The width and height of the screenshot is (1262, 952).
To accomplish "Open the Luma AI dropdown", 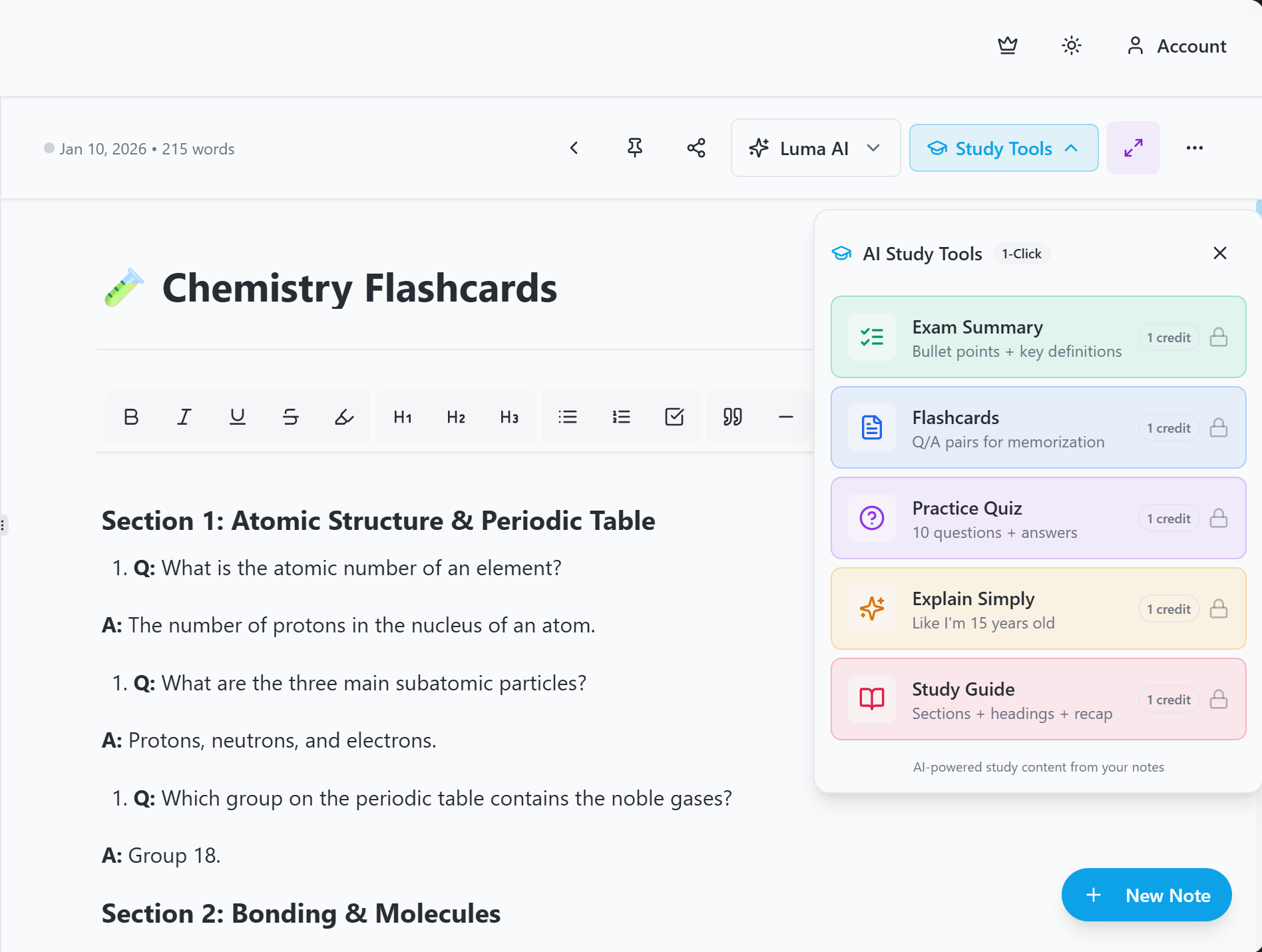I will point(815,148).
